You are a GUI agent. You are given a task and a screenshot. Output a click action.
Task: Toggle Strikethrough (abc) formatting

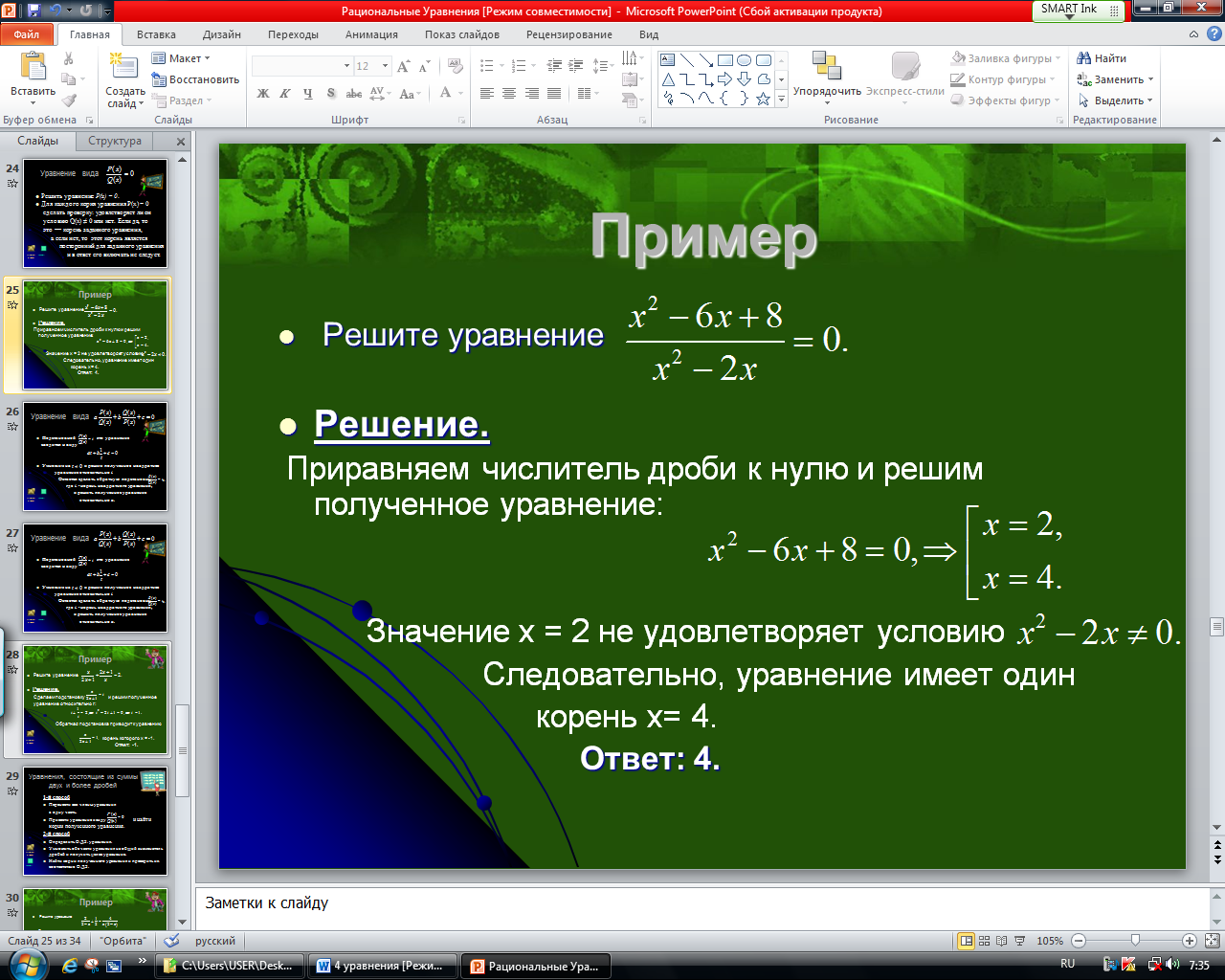click(x=354, y=94)
